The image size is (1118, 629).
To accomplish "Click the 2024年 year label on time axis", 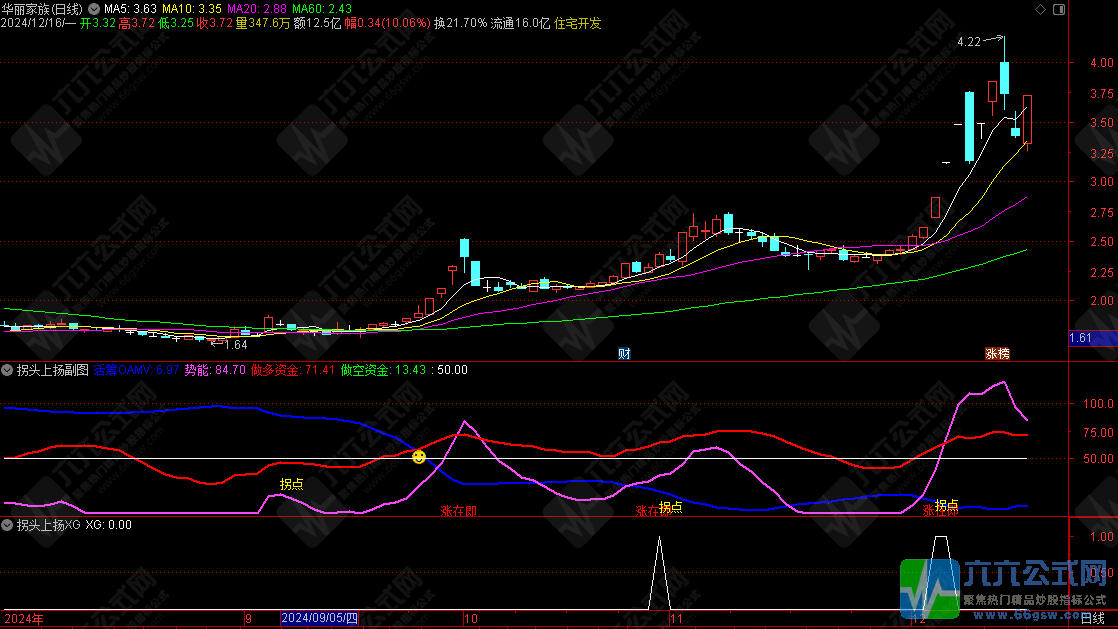I will [24, 619].
